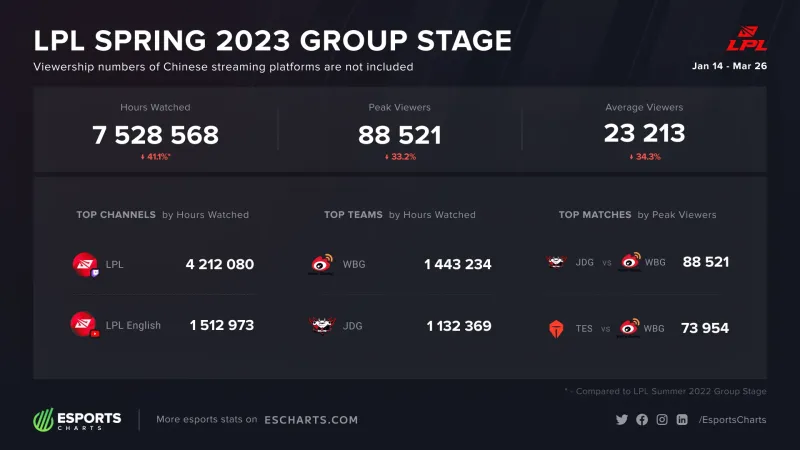Open the Facebook icon in footer
Image resolution: width=800 pixels, height=450 pixels.
(x=642, y=419)
